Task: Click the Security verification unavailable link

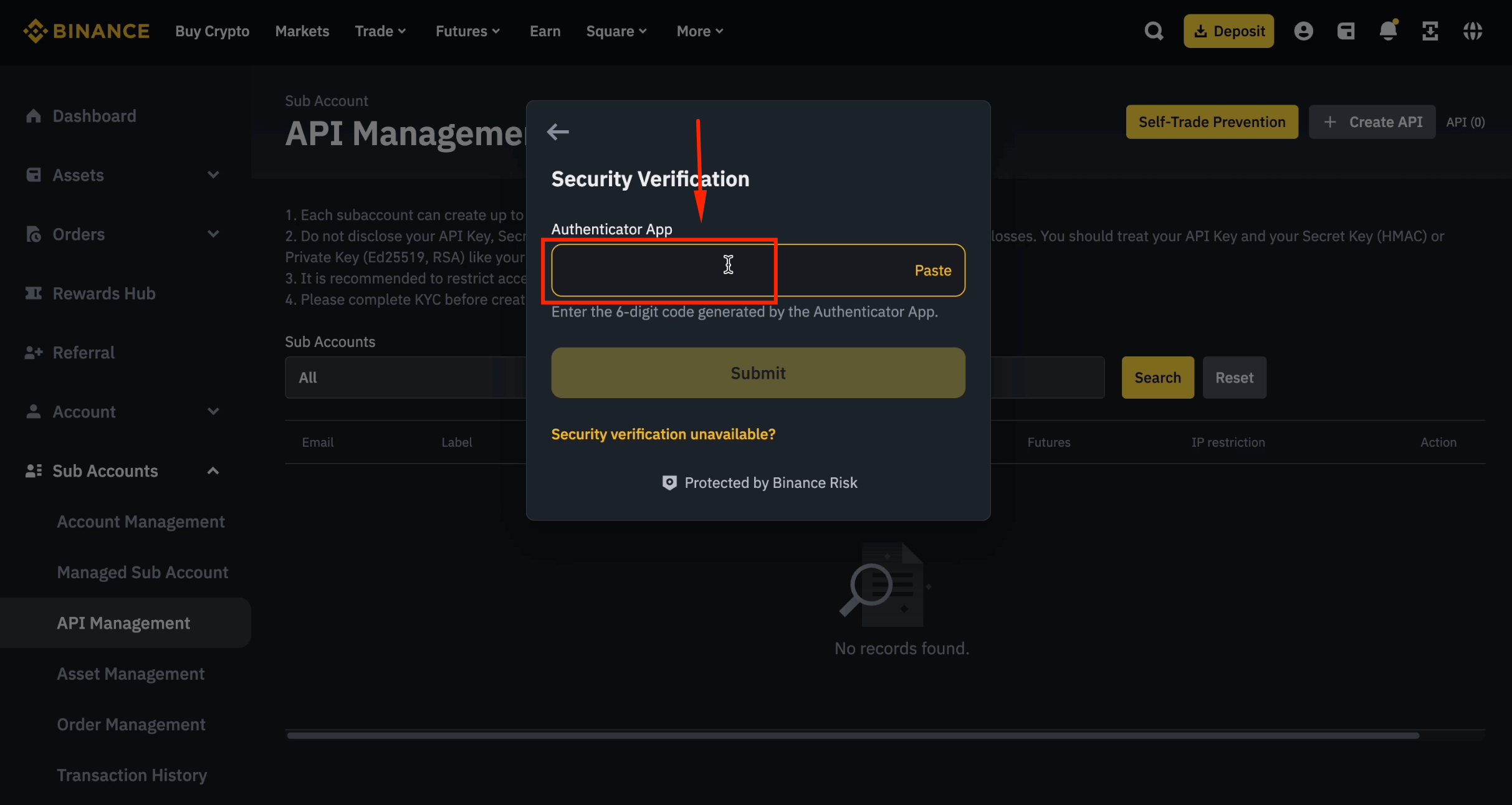Action: [663, 434]
